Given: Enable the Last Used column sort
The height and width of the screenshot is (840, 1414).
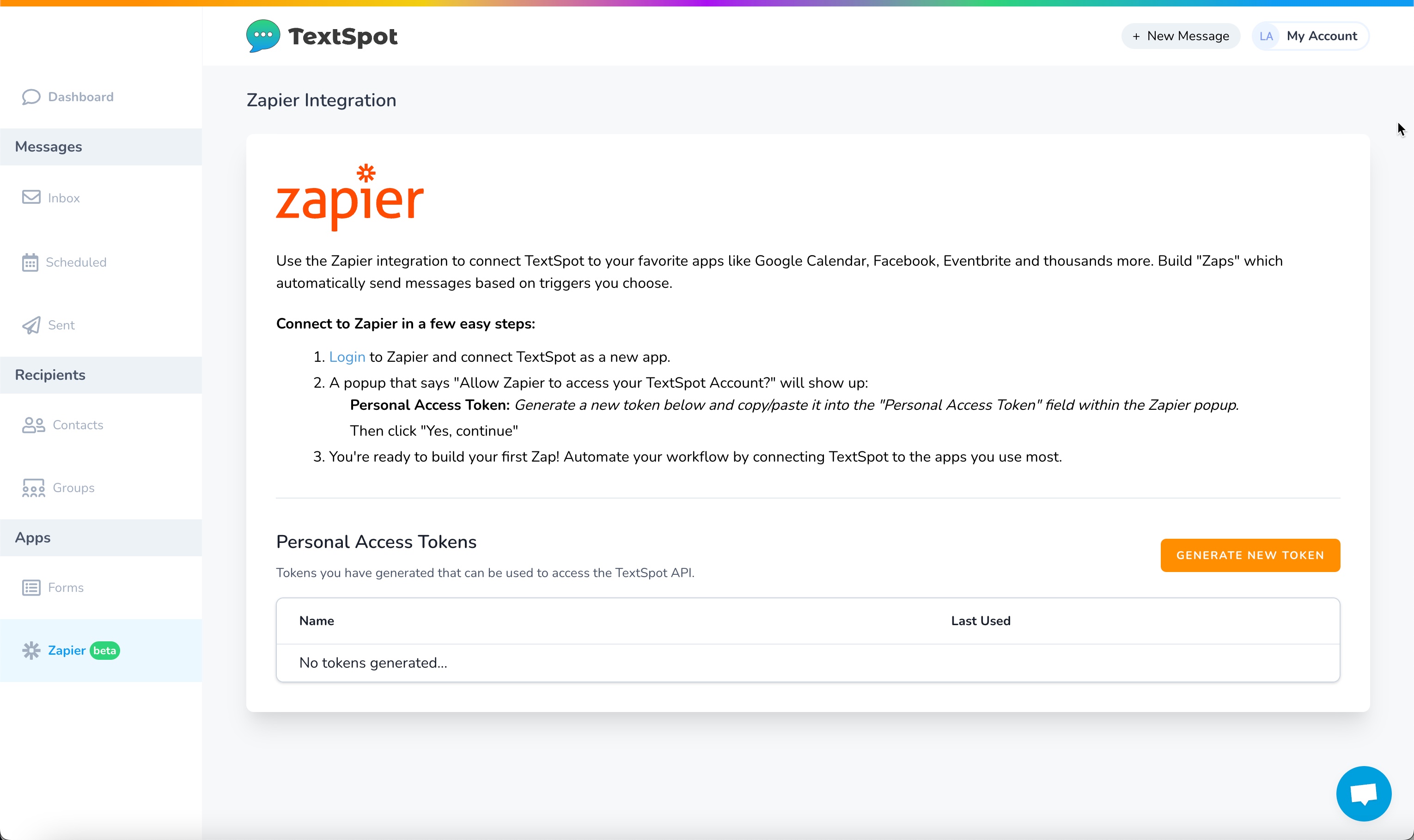Looking at the screenshot, I should pos(980,620).
